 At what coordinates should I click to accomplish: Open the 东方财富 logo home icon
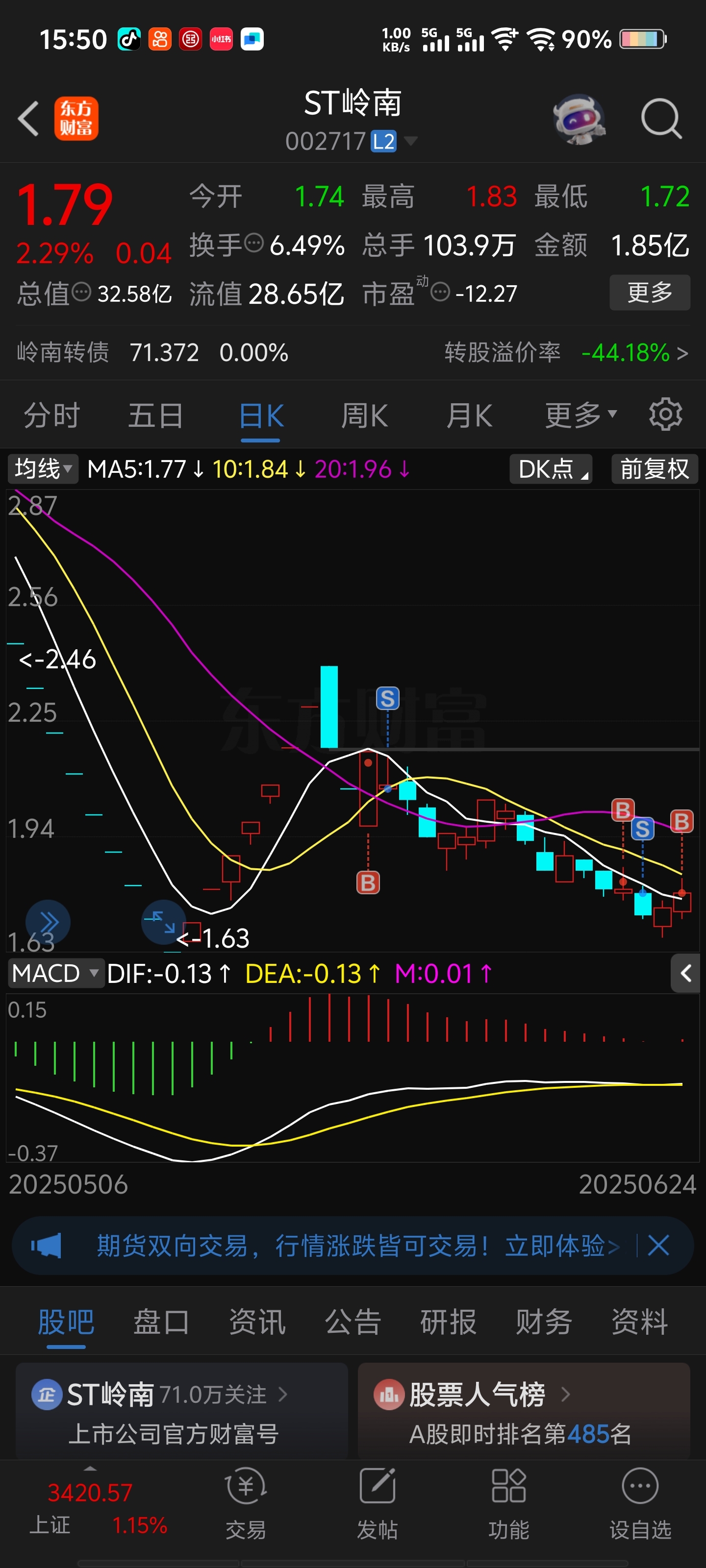[x=76, y=118]
